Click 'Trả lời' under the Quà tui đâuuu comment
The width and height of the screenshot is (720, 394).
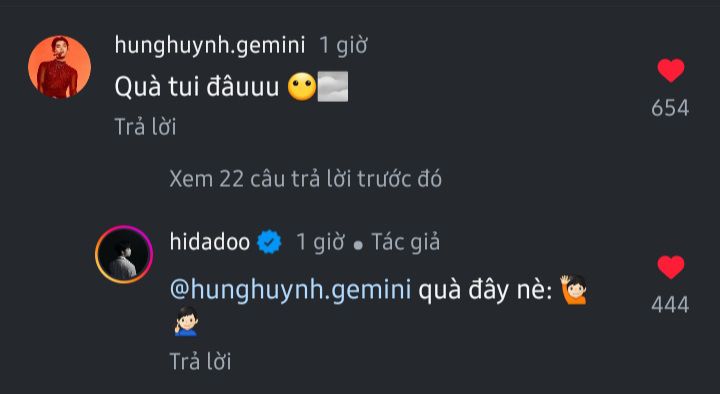pos(145,127)
